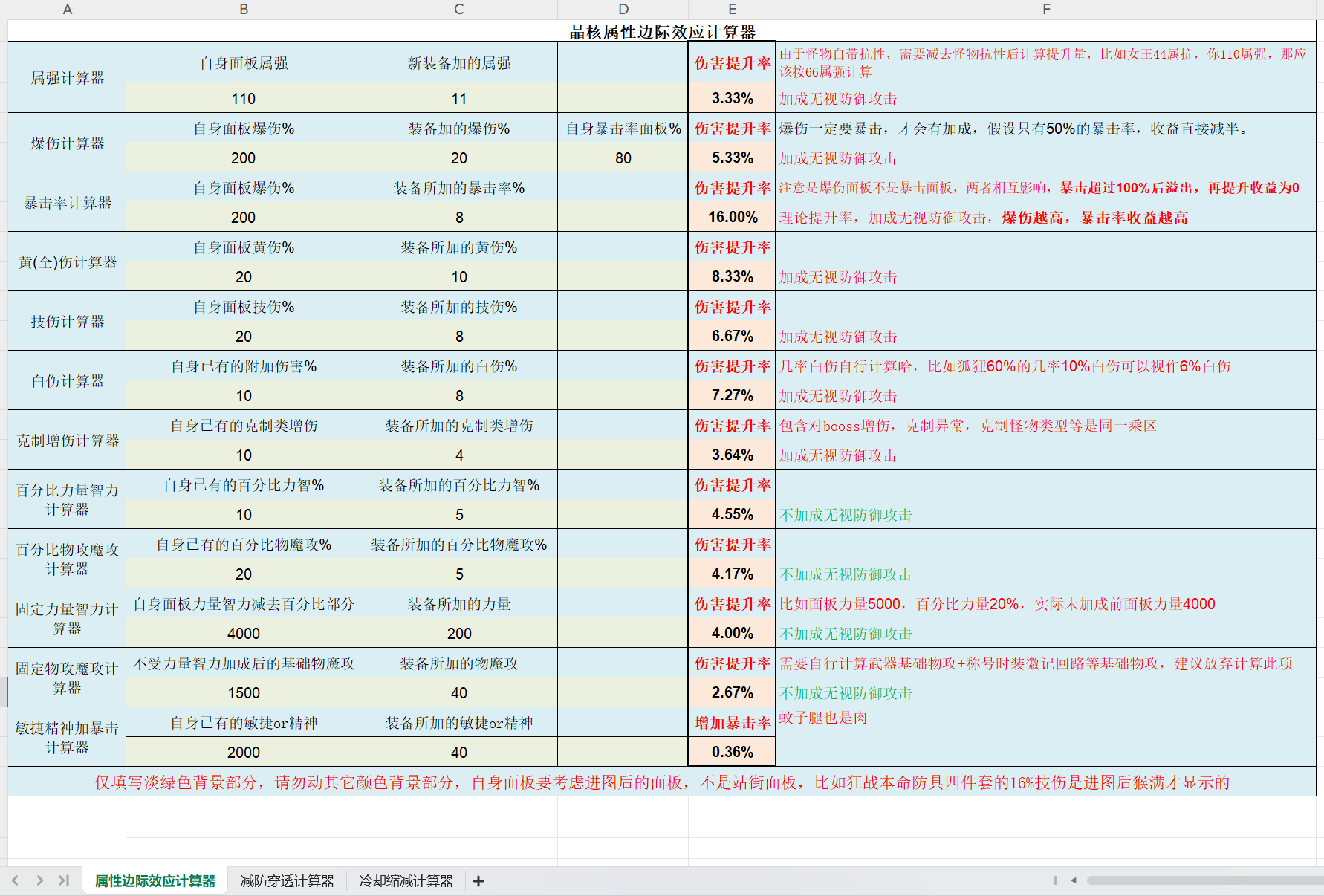The height and width of the screenshot is (896, 1324).
Task: Select column B header
Action: (x=243, y=9)
